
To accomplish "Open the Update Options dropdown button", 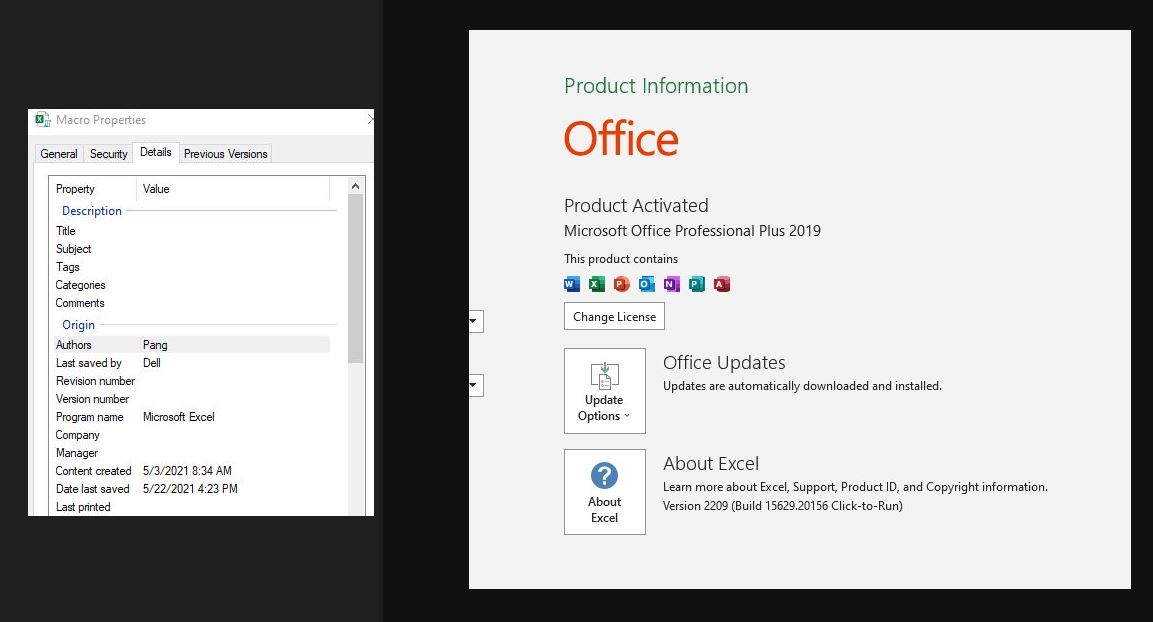I will pyautogui.click(x=604, y=391).
